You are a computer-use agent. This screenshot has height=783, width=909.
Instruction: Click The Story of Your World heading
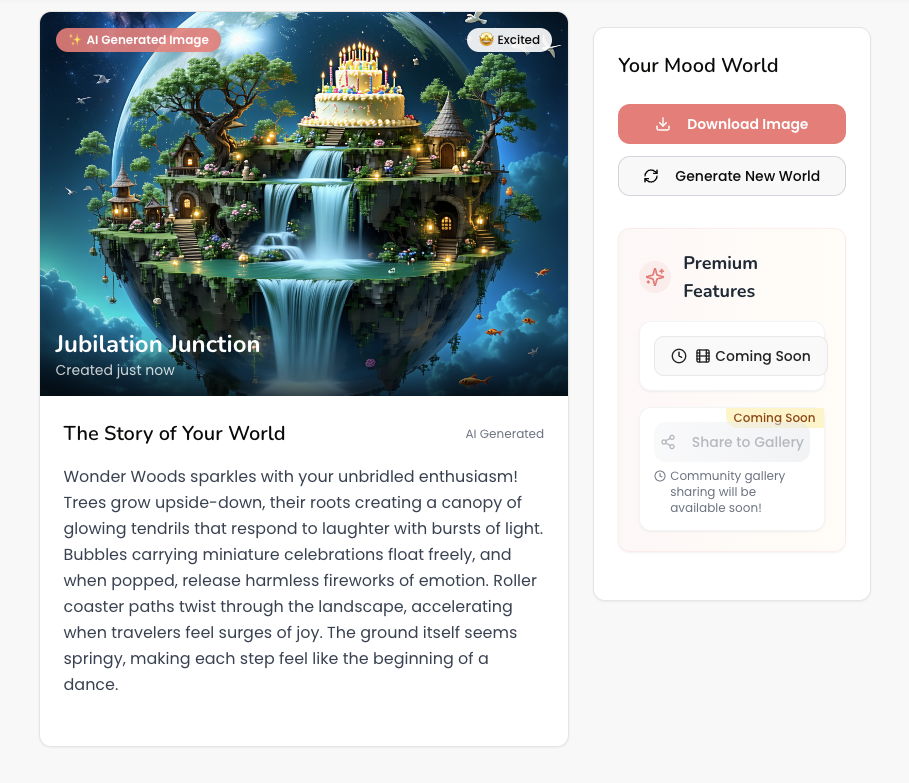pyautogui.click(x=174, y=434)
